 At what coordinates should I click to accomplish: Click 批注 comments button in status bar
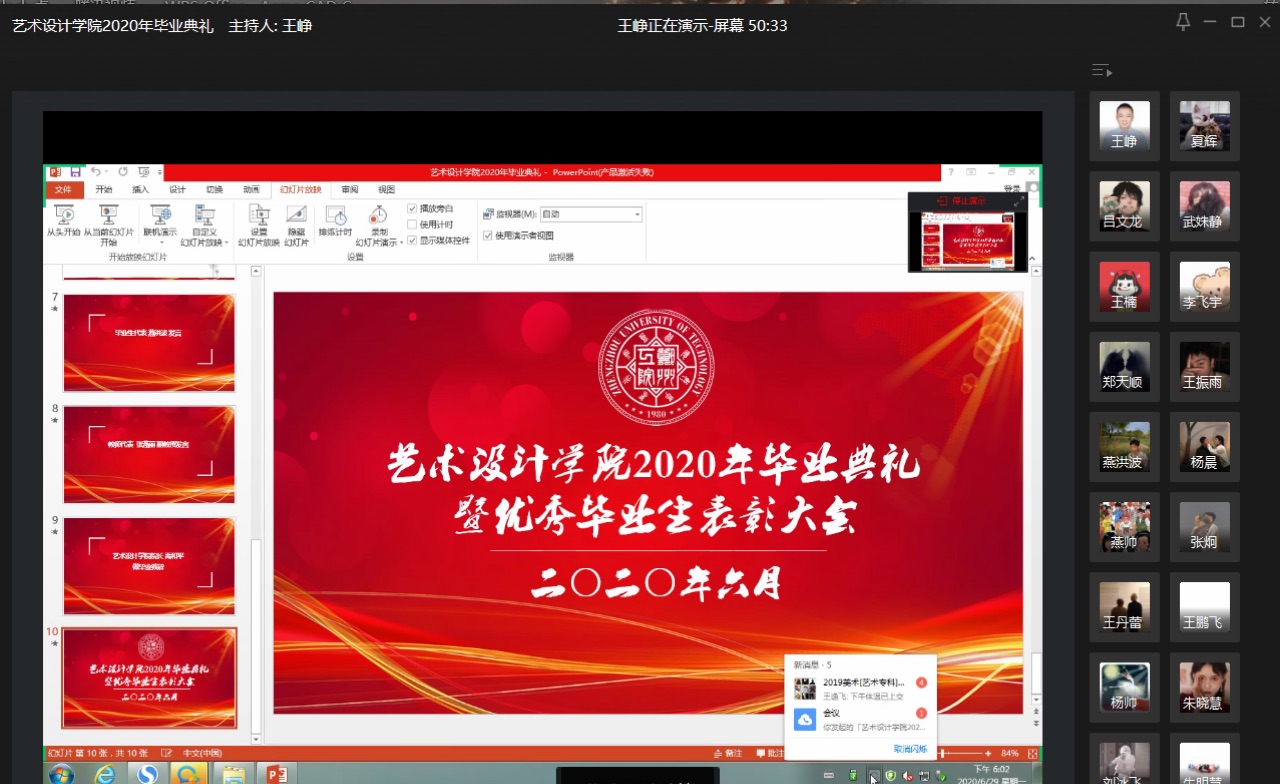pyautogui.click(x=770, y=753)
